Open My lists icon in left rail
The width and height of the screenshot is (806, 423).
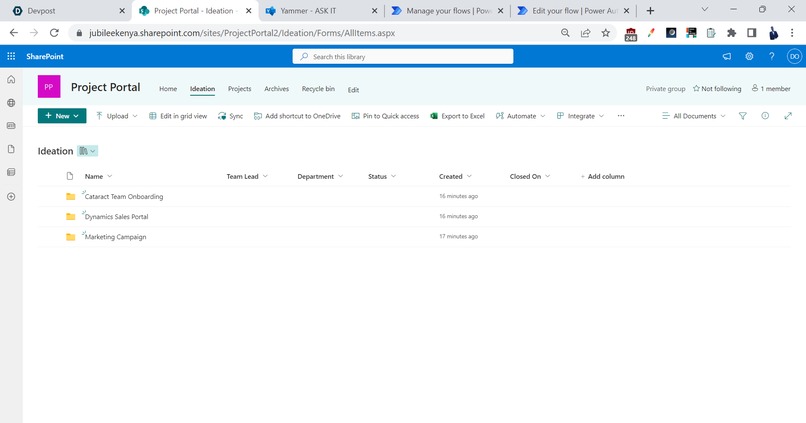pyautogui.click(x=11, y=172)
